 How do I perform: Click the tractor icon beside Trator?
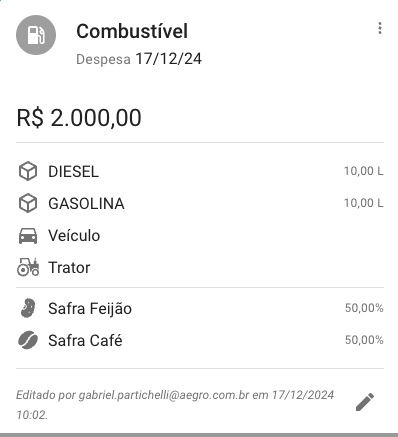(x=28, y=267)
